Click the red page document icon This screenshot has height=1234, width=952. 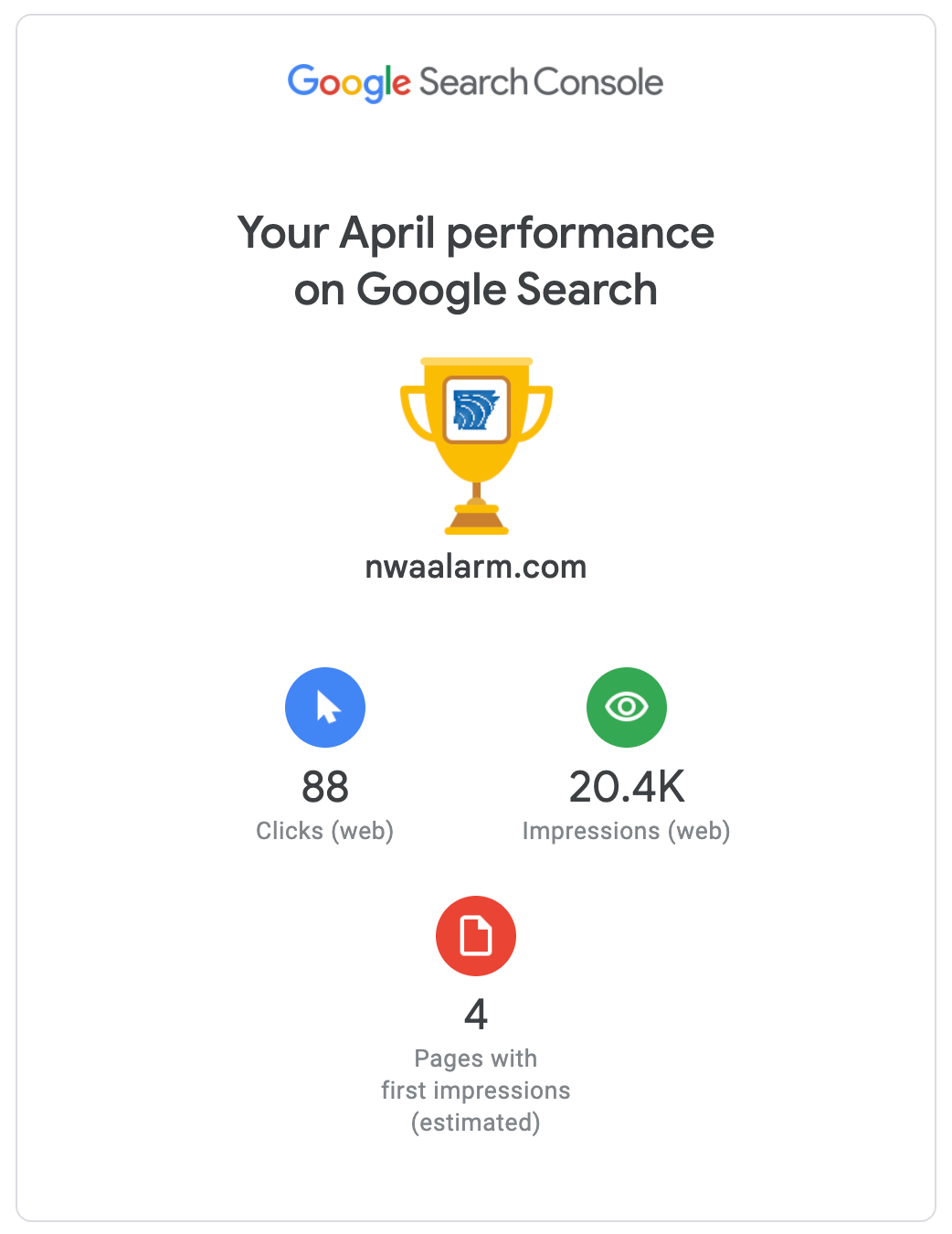coord(476,936)
